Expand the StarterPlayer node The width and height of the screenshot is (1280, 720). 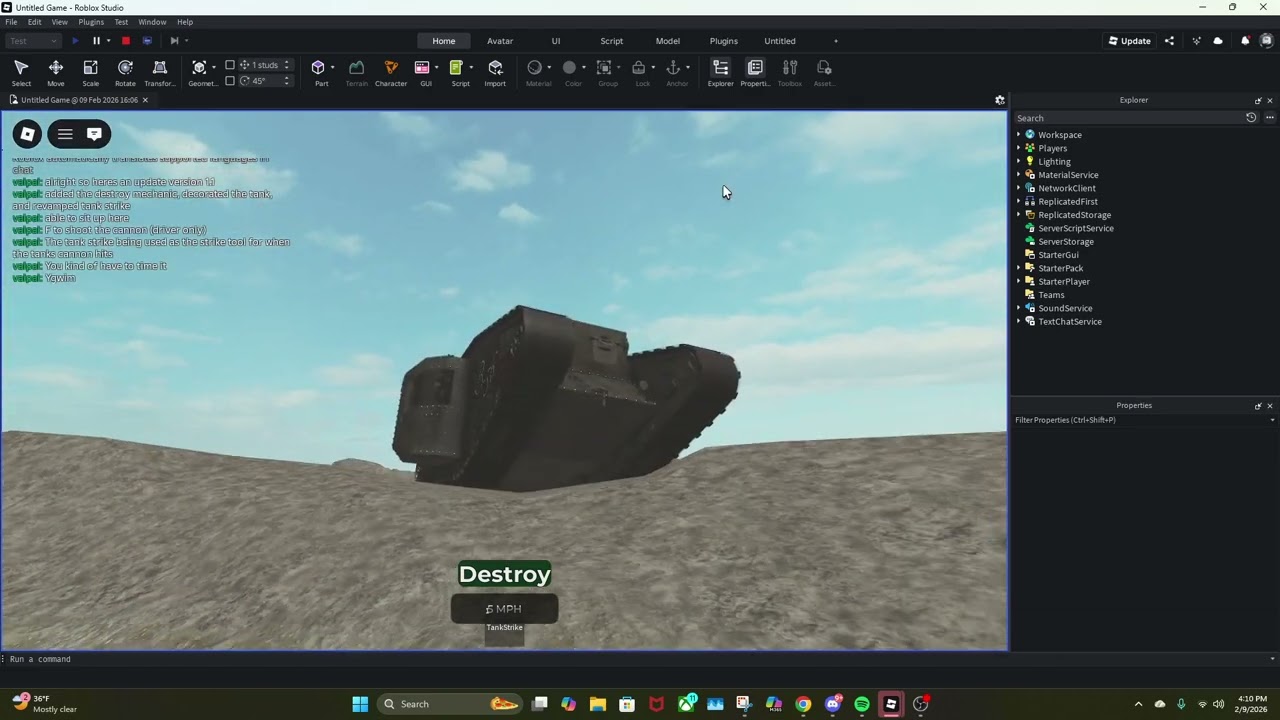tap(1018, 282)
